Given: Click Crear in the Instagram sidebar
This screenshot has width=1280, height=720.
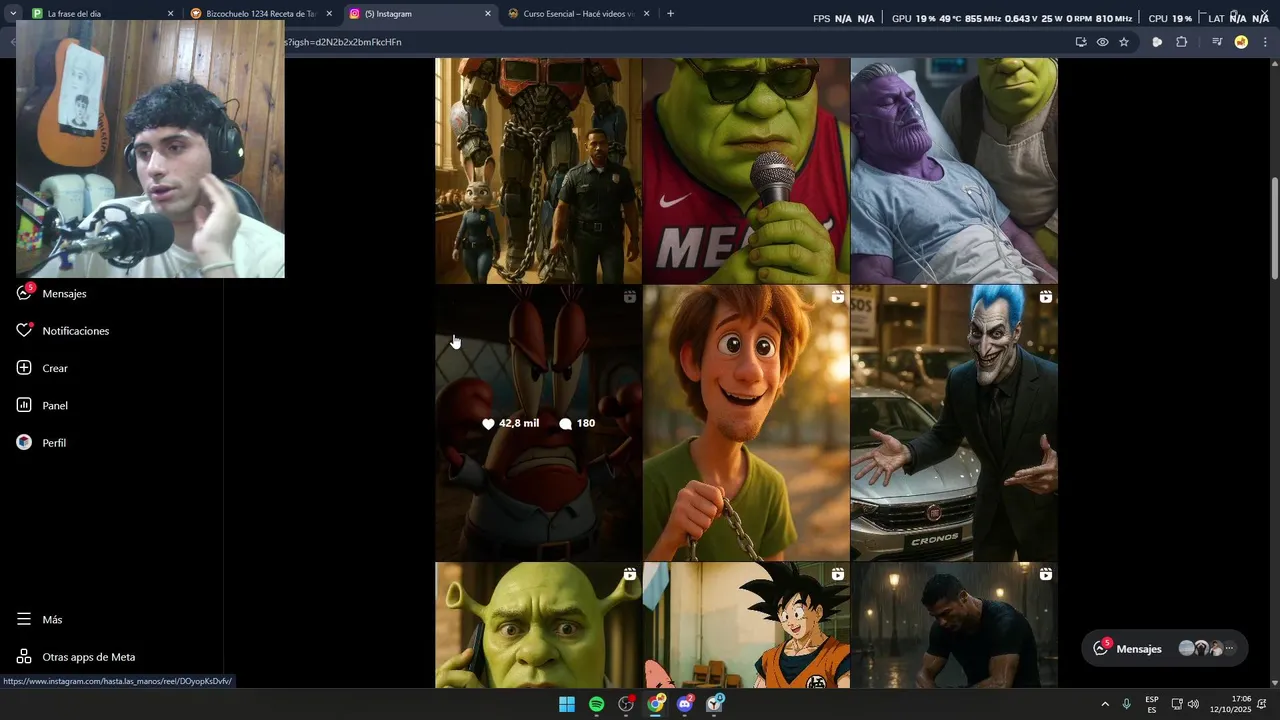Looking at the screenshot, I should click(55, 368).
